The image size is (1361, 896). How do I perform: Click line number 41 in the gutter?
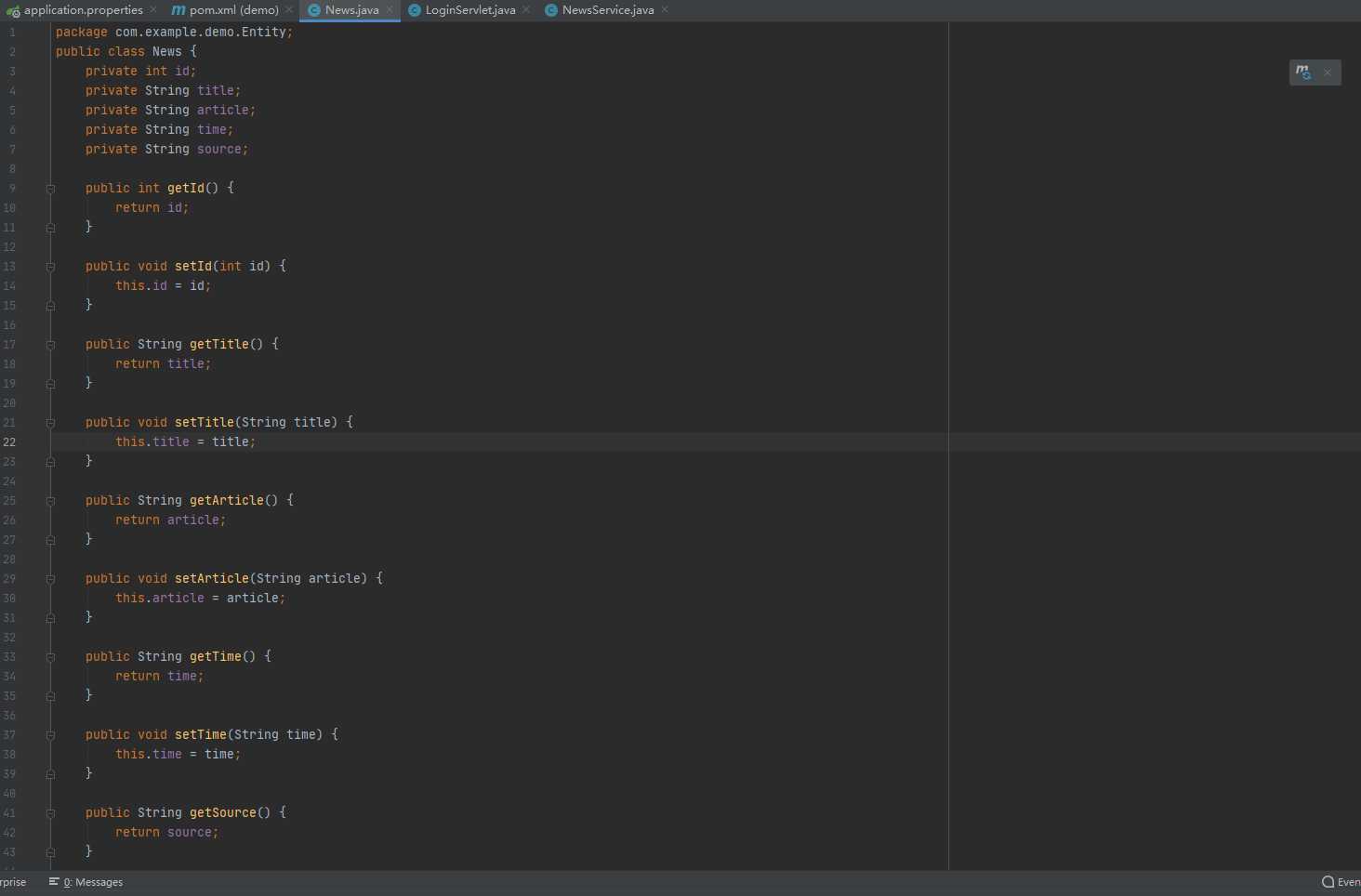[x=9, y=813]
